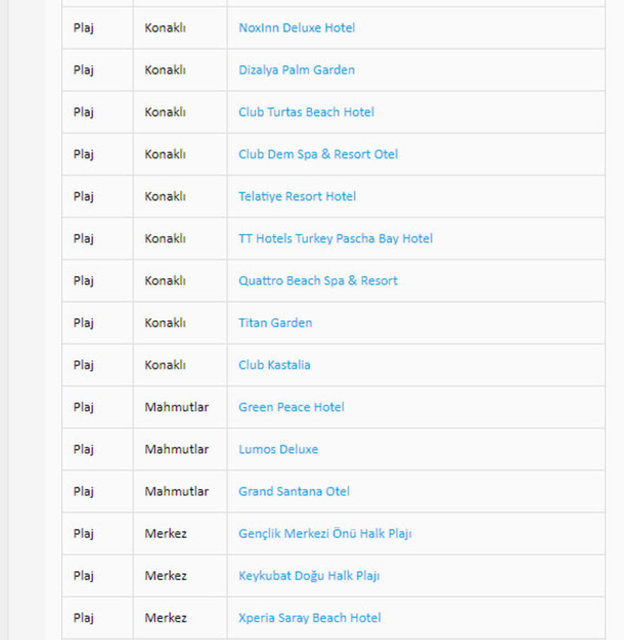Open the Club Kastalia link
The image size is (624, 640).
(274, 365)
